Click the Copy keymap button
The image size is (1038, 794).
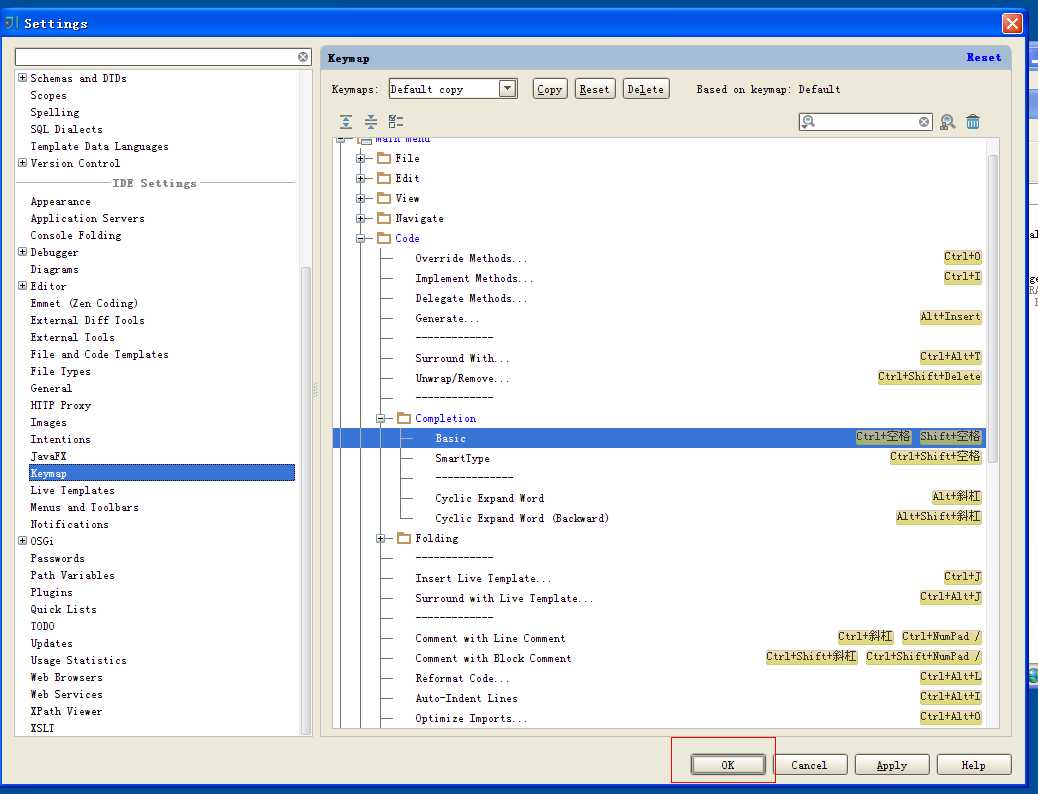pyautogui.click(x=549, y=89)
